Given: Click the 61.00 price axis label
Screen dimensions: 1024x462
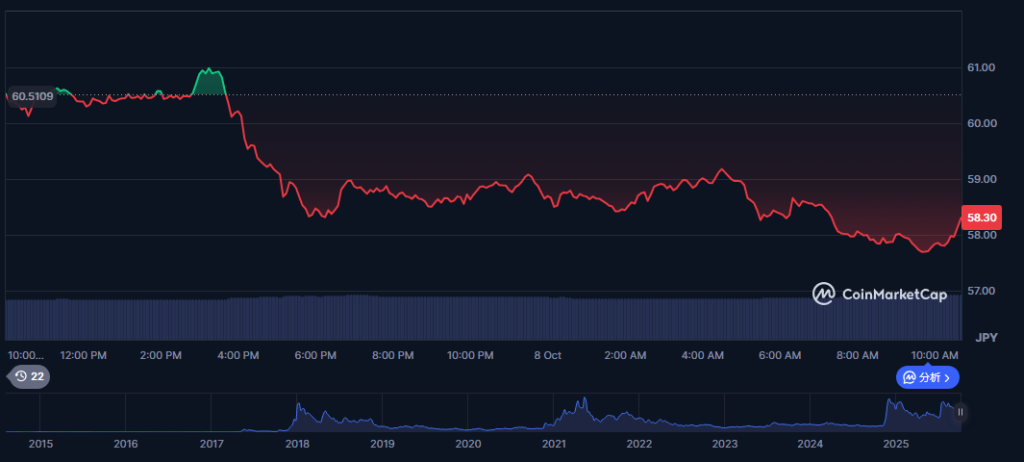Looking at the screenshot, I should click(981, 68).
